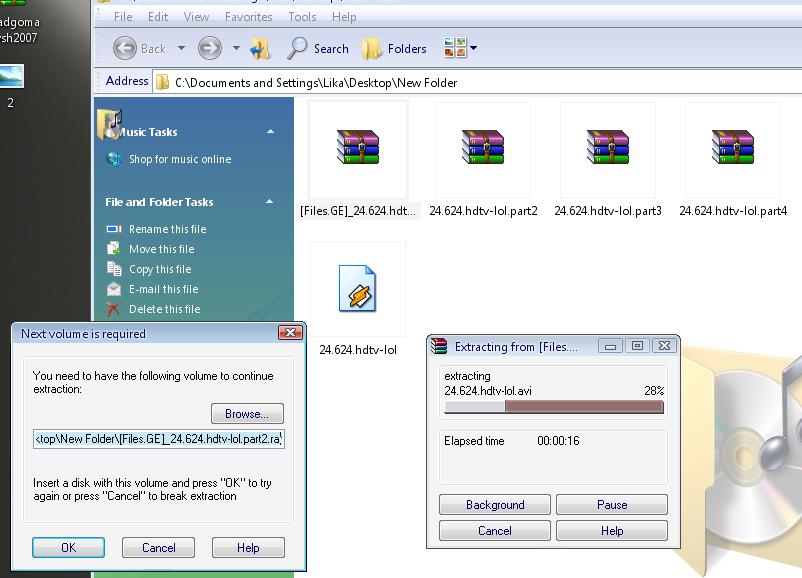Open the Tools menu

[x=302, y=17]
